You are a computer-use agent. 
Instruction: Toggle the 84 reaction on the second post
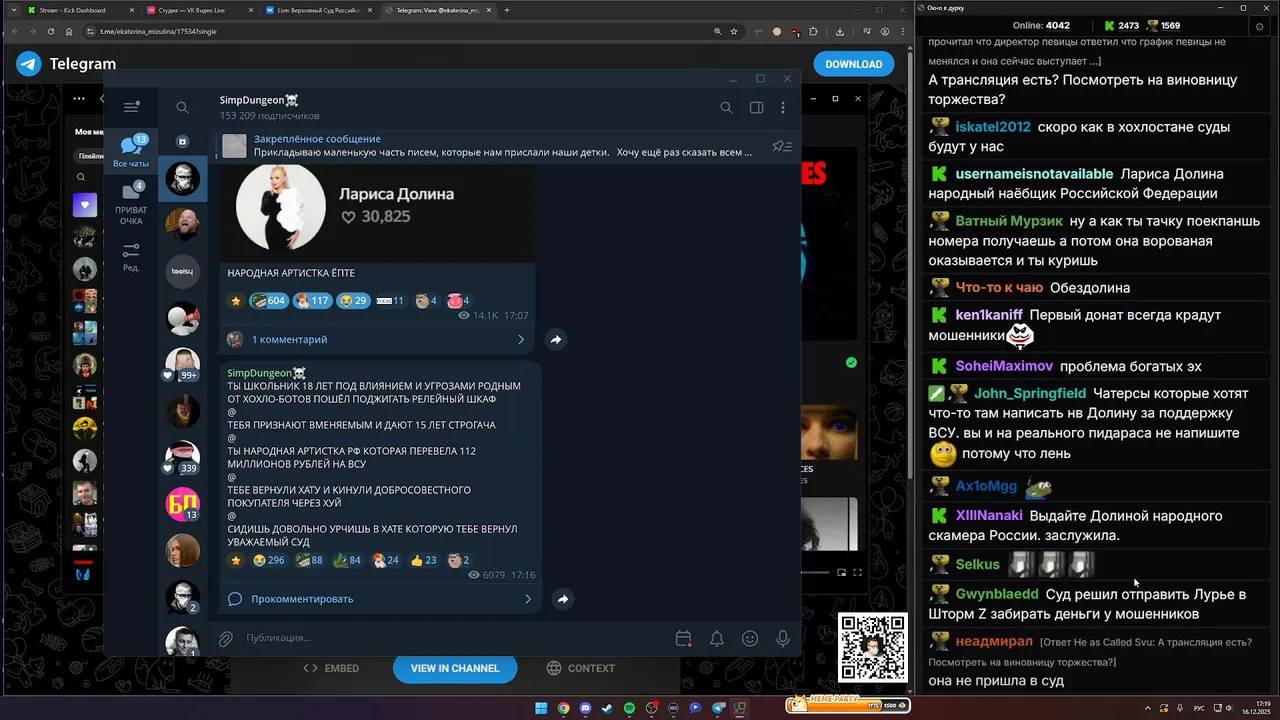click(x=347, y=560)
